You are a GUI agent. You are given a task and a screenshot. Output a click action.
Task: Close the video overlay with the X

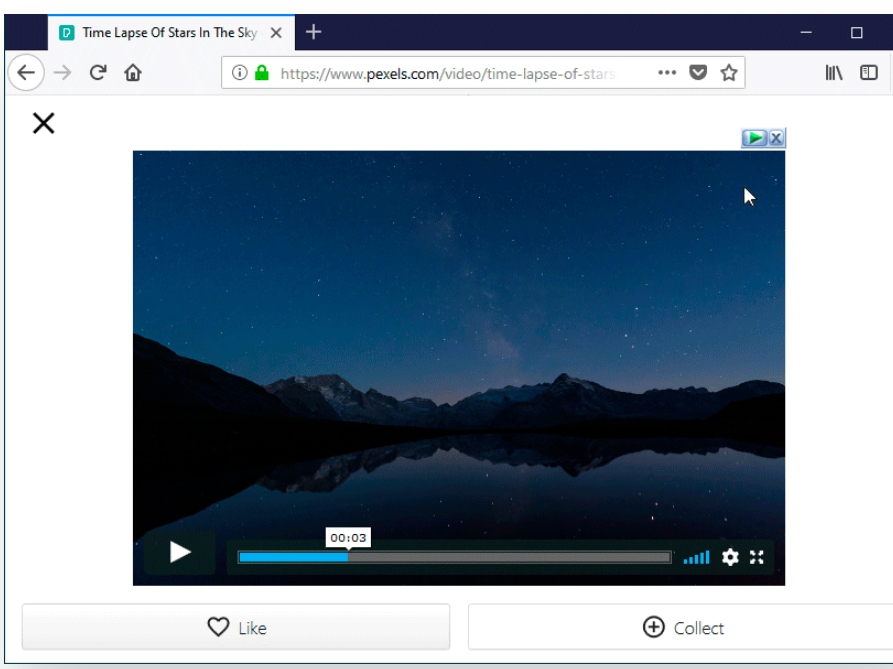pos(43,123)
